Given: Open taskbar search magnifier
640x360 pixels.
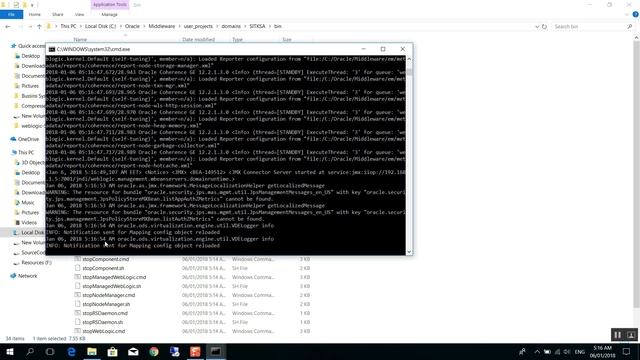Looking at the screenshot, I should coord(30,351).
